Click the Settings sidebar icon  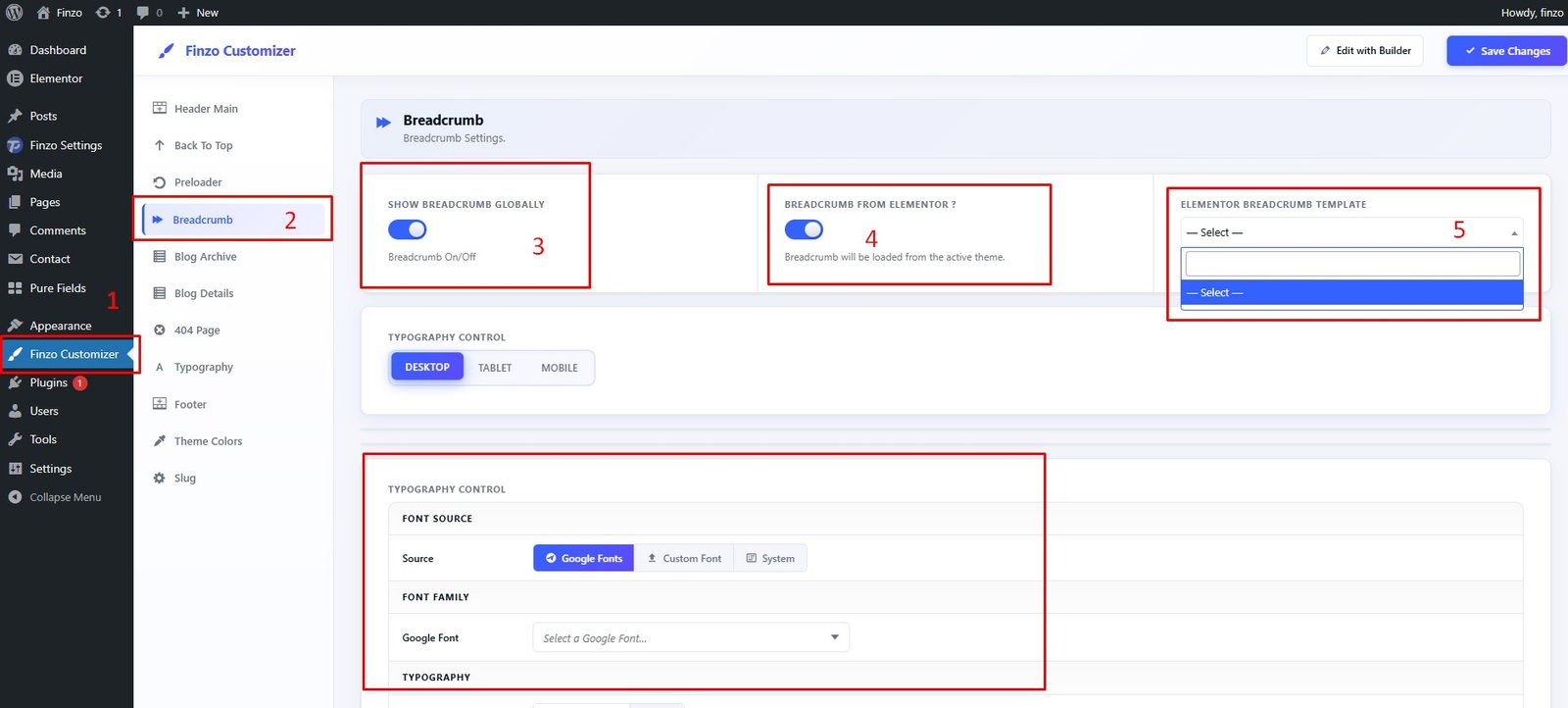point(15,469)
